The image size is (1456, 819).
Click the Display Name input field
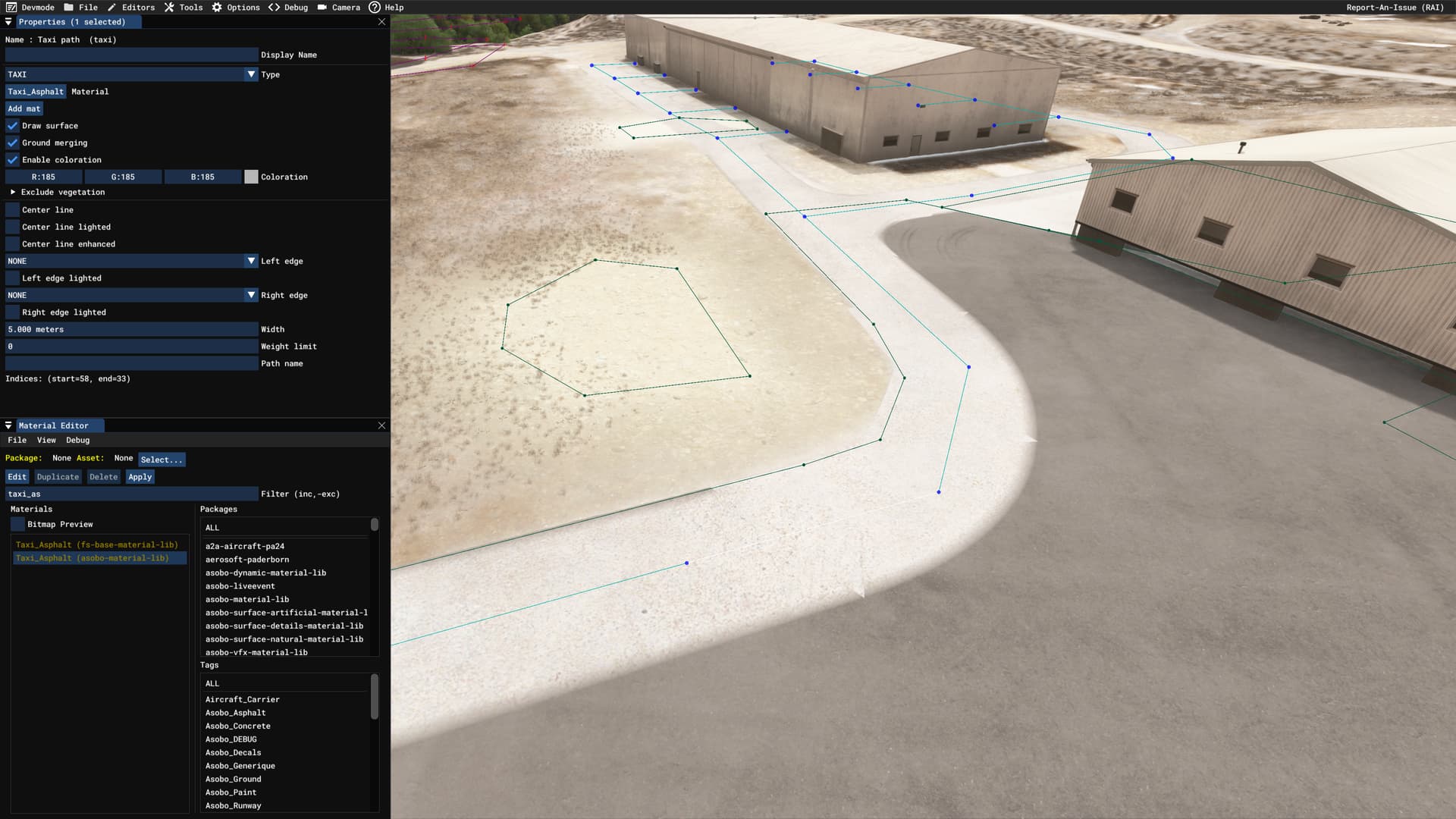click(132, 55)
